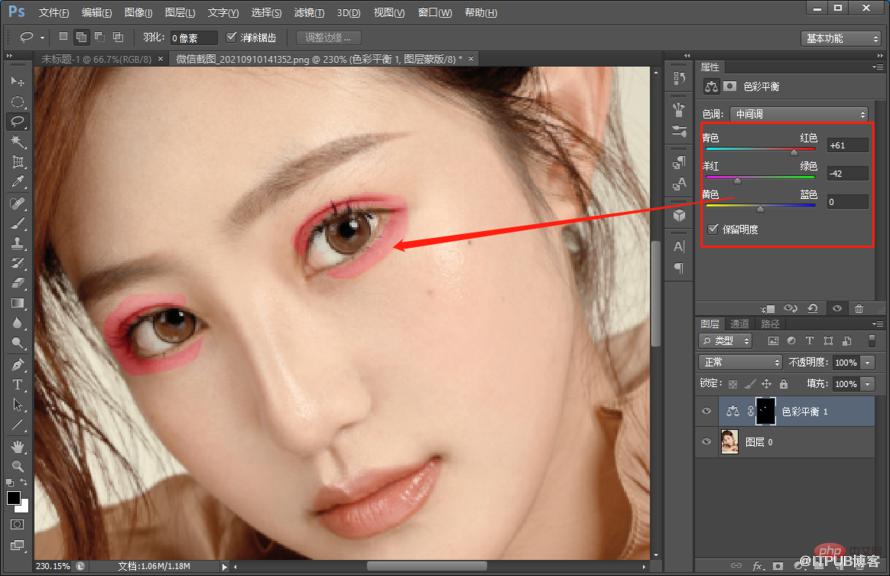Image resolution: width=890 pixels, height=576 pixels.
Task: Select the Path Selection tool
Action: point(18,405)
